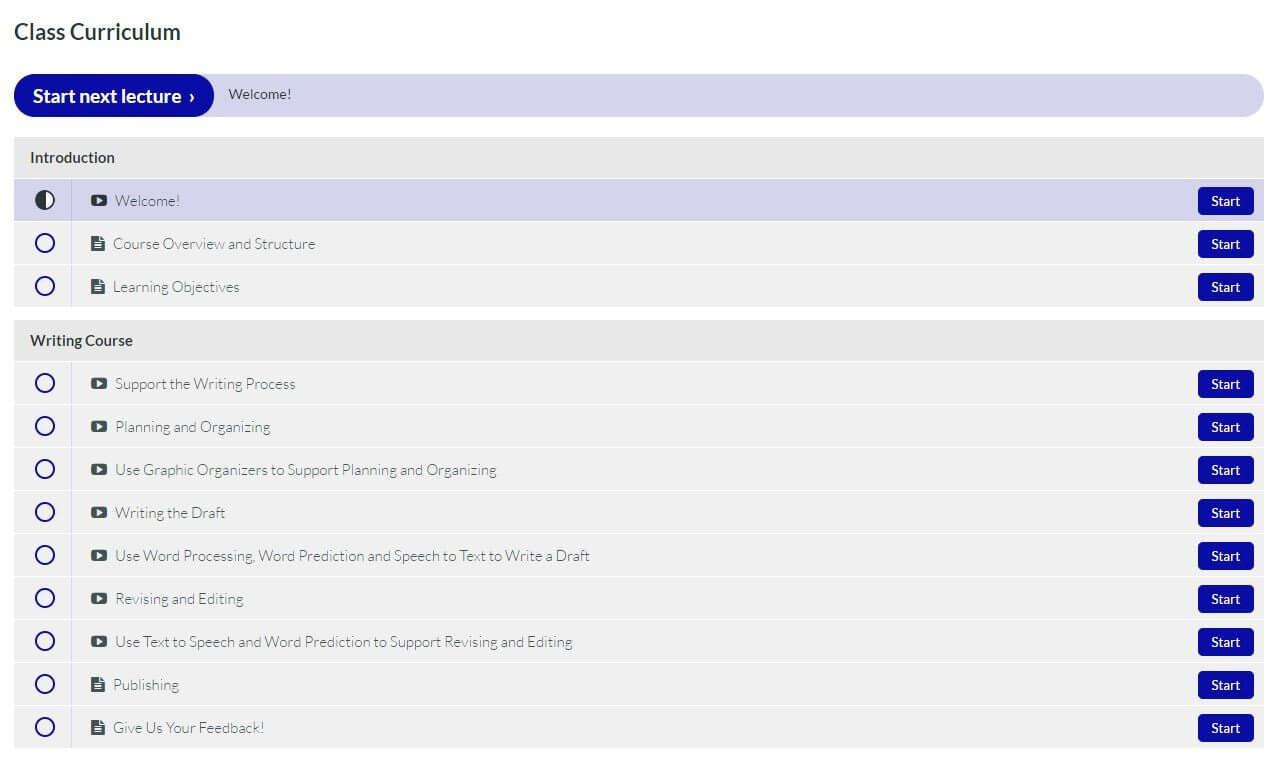Click the document icon beside Publishing

click(97, 684)
